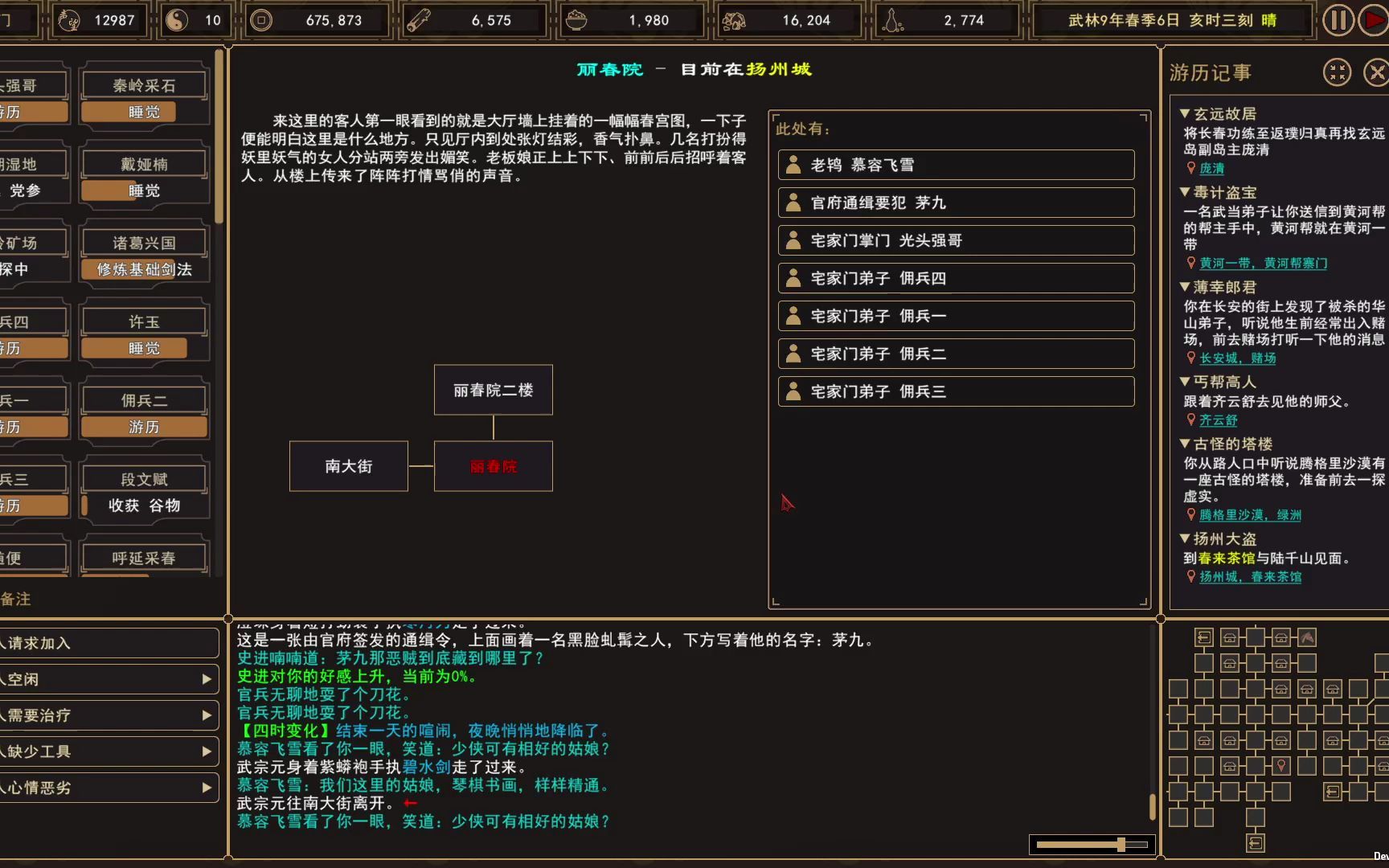This screenshot has height=868, width=1389.
Task: Adjust the slider below the message log
Action: 1092,845
